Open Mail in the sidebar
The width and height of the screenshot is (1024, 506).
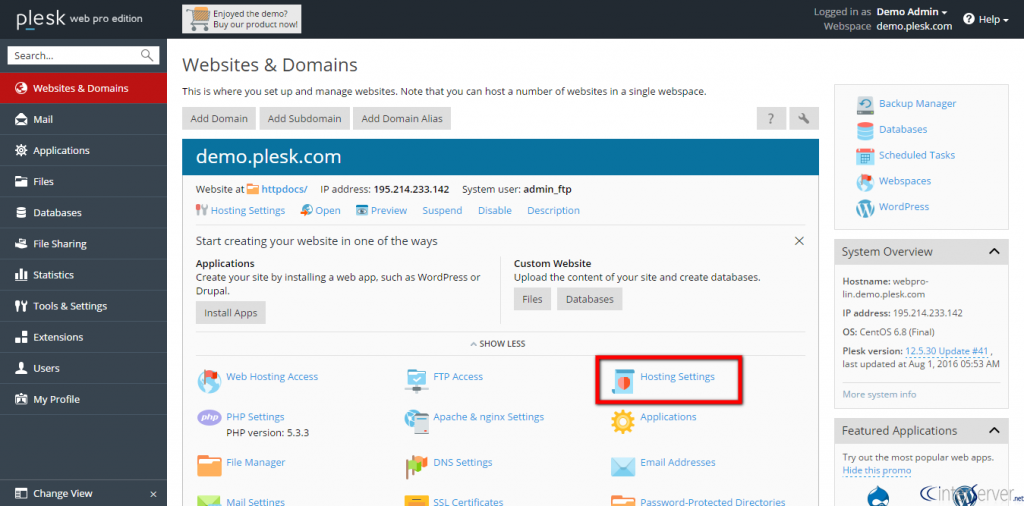pos(84,119)
